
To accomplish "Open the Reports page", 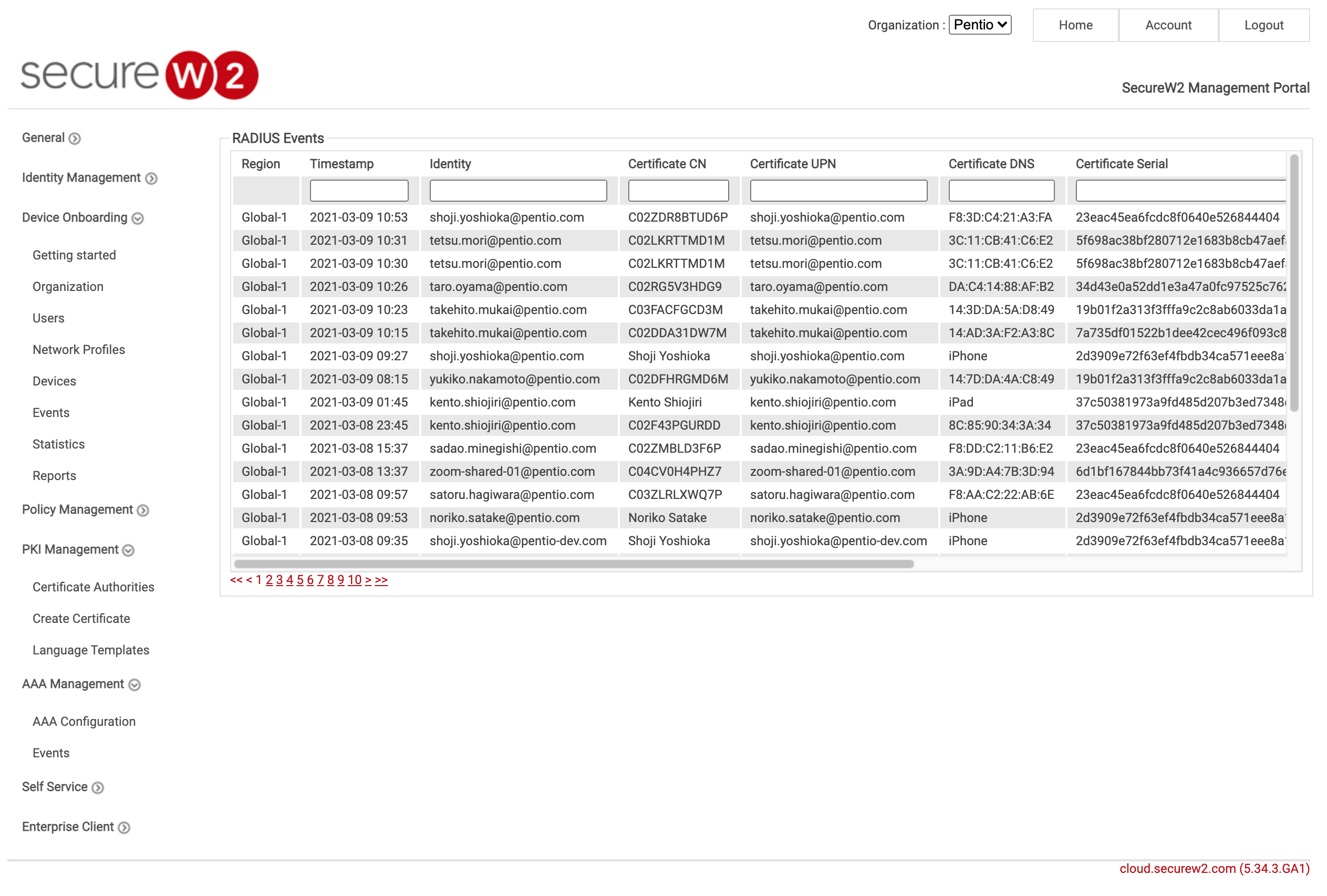I will pyautogui.click(x=54, y=475).
